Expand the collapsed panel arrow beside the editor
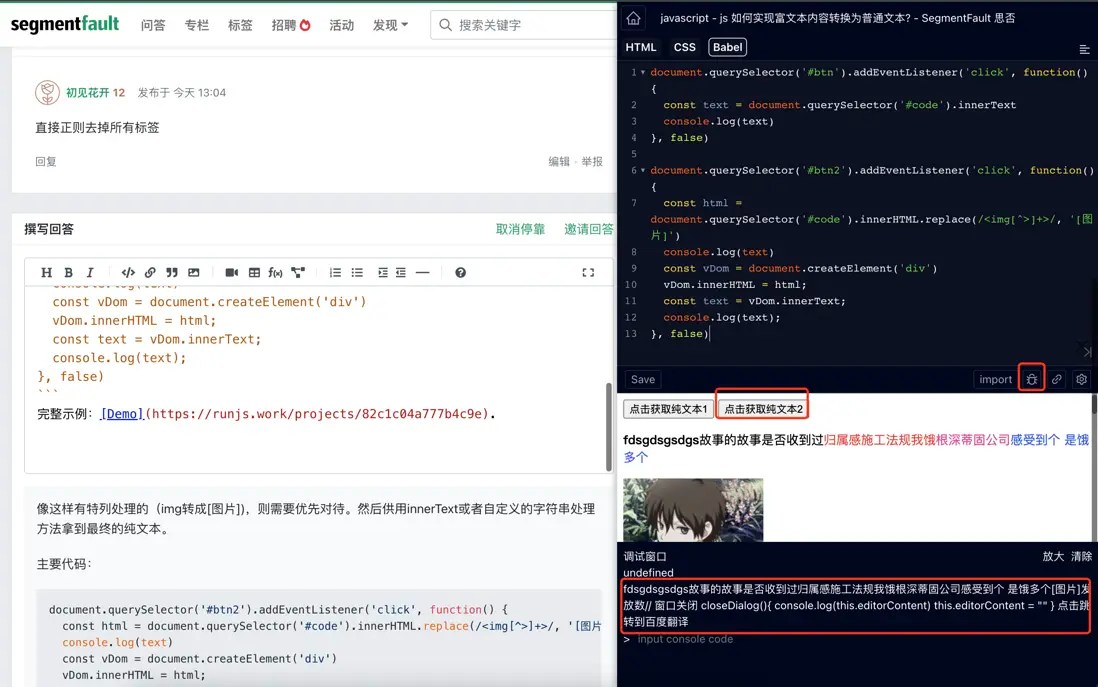Screen dimensions: 1098x687 (x=1088, y=352)
